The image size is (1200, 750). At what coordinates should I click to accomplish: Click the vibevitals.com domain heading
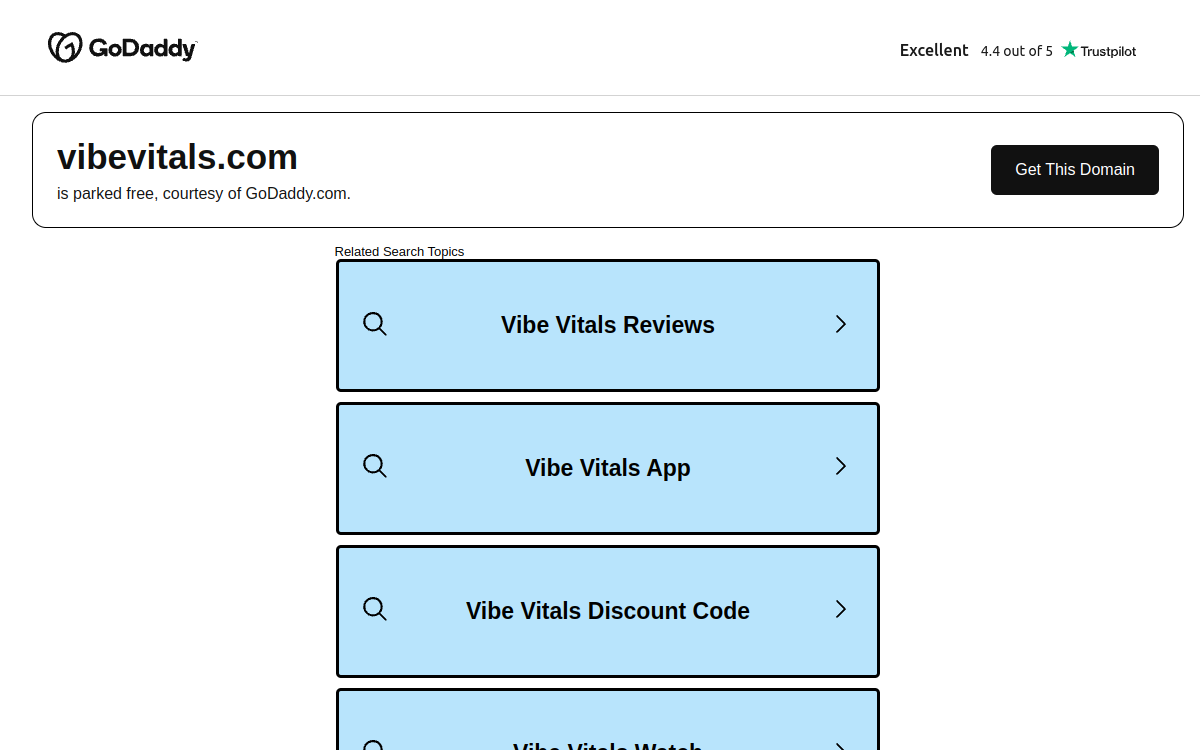pos(177,157)
